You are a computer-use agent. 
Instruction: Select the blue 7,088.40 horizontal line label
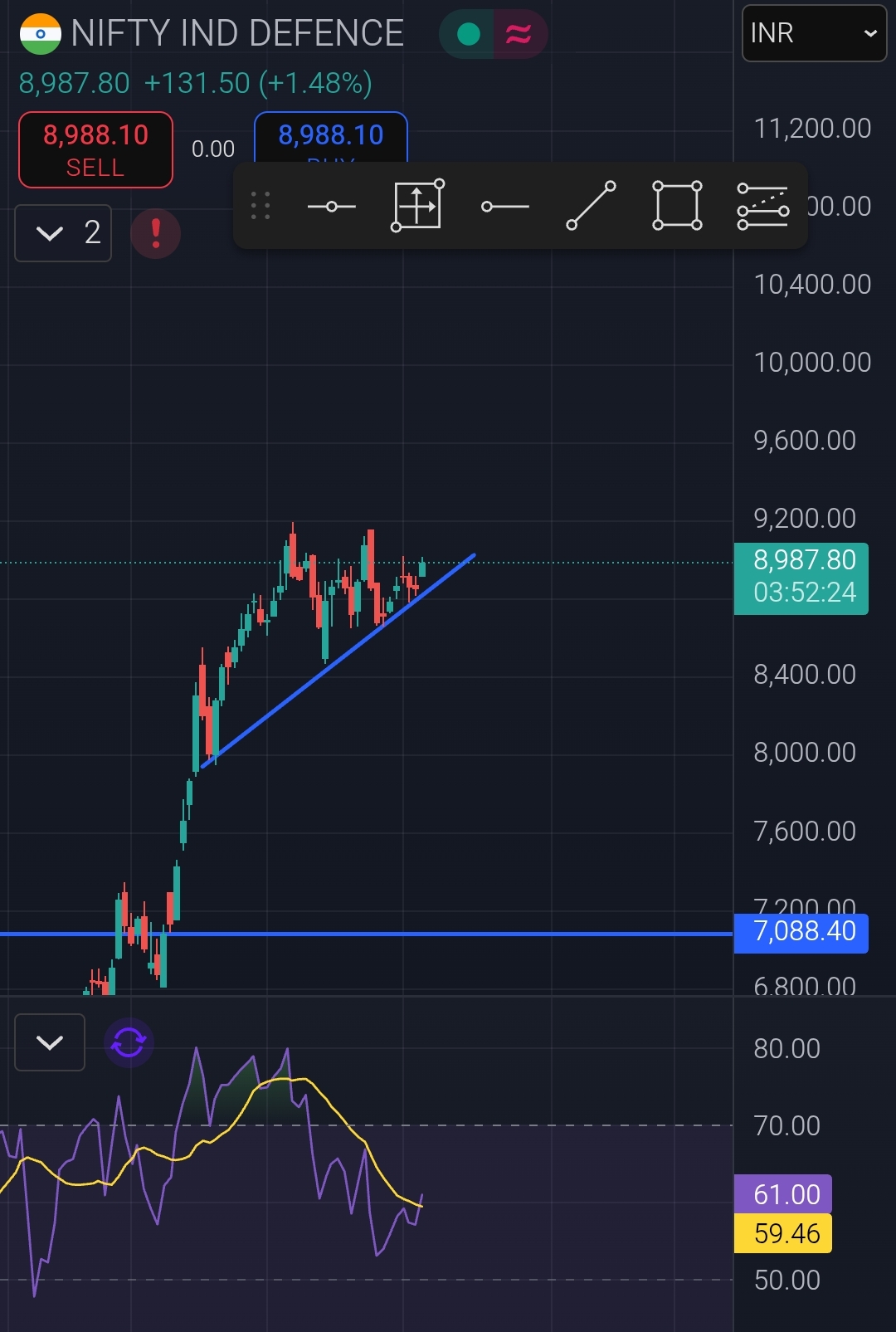click(x=801, y=932)
